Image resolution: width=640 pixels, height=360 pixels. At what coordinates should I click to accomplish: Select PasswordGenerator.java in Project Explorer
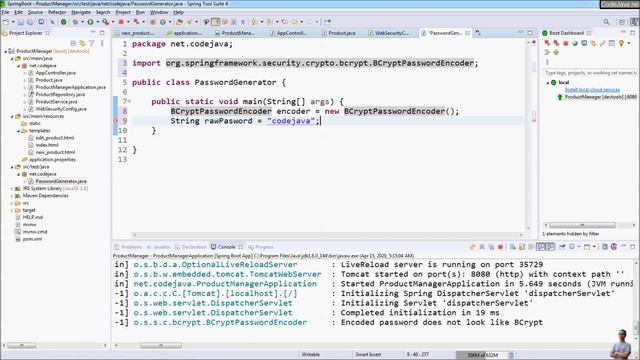60,181
